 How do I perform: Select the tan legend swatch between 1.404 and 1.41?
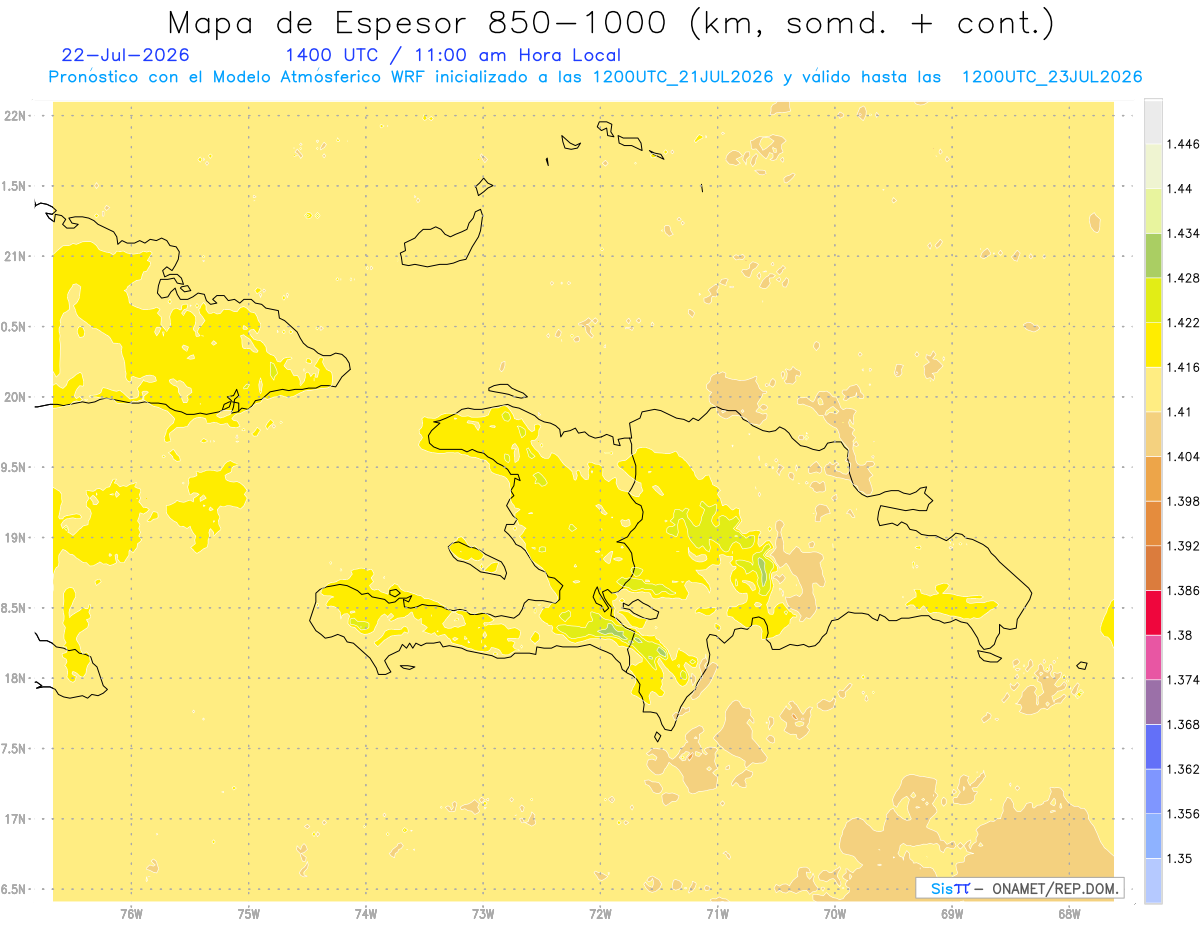point(1153,434)
